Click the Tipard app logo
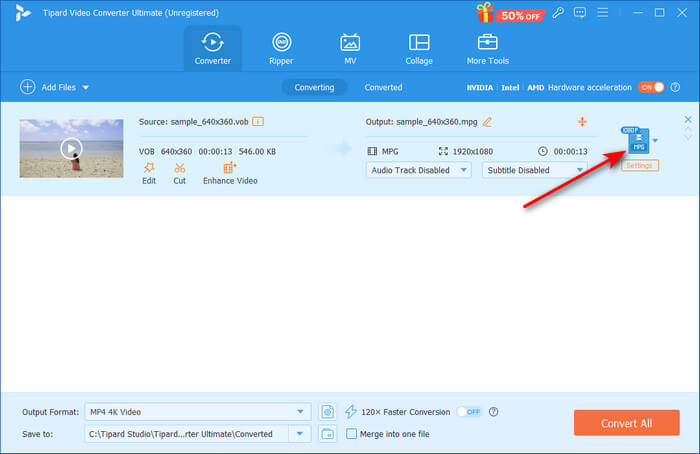Screen dimensions: 700x454 (x=22, y=13)
